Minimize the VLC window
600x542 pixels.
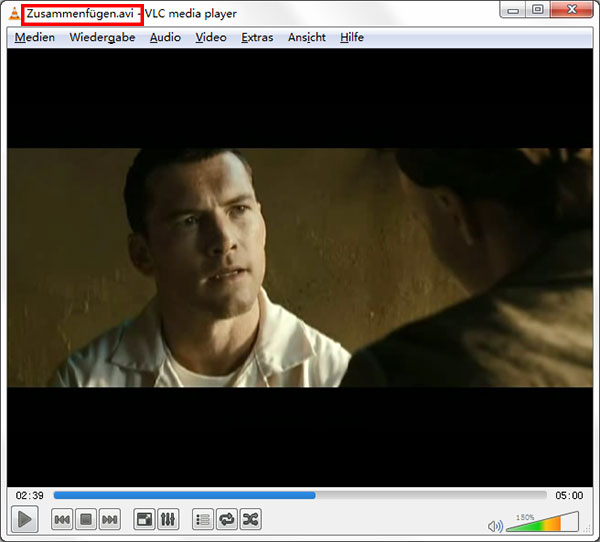click(x=513, y=10)
